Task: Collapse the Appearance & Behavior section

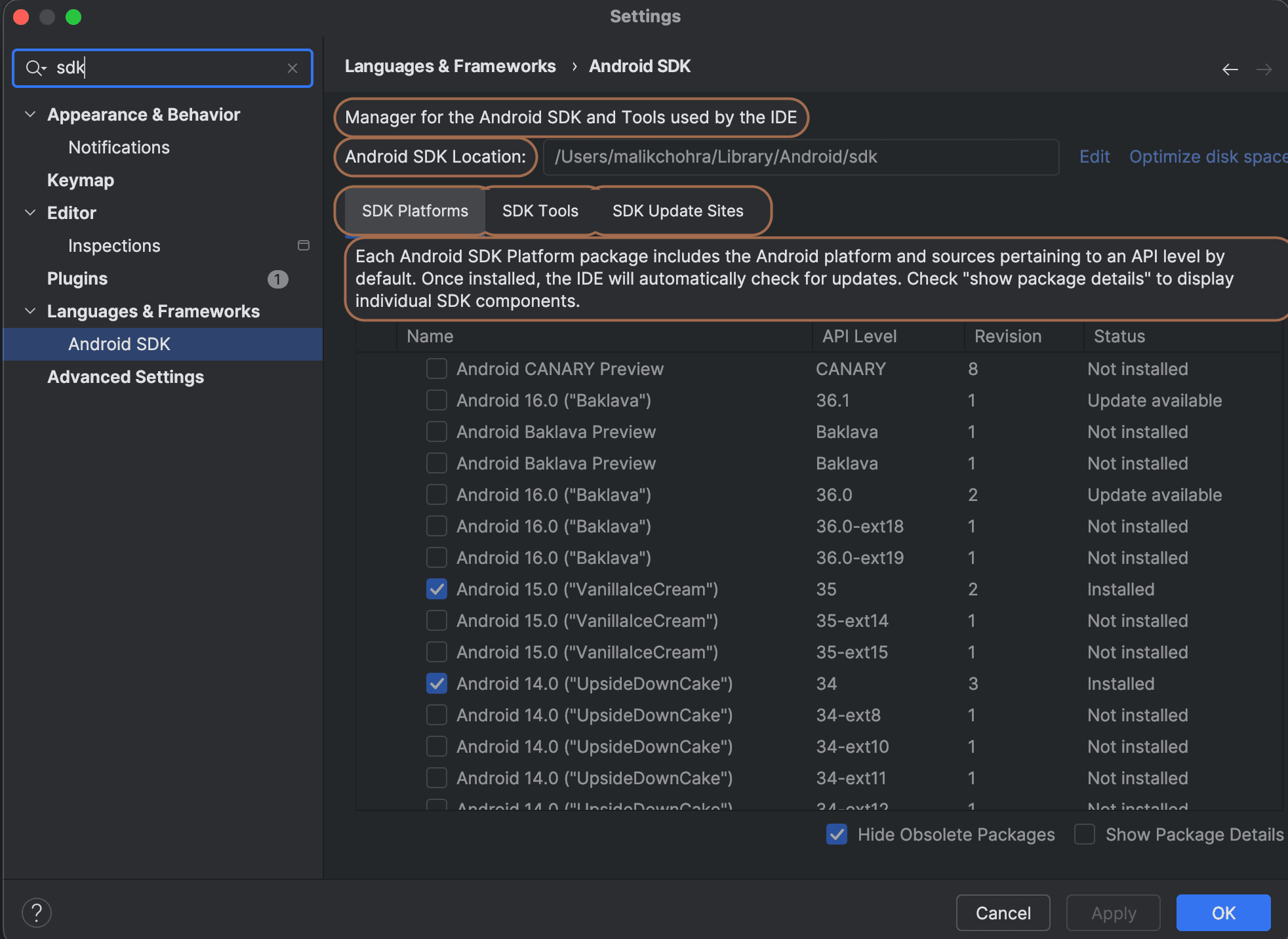Action: (30, 114)
